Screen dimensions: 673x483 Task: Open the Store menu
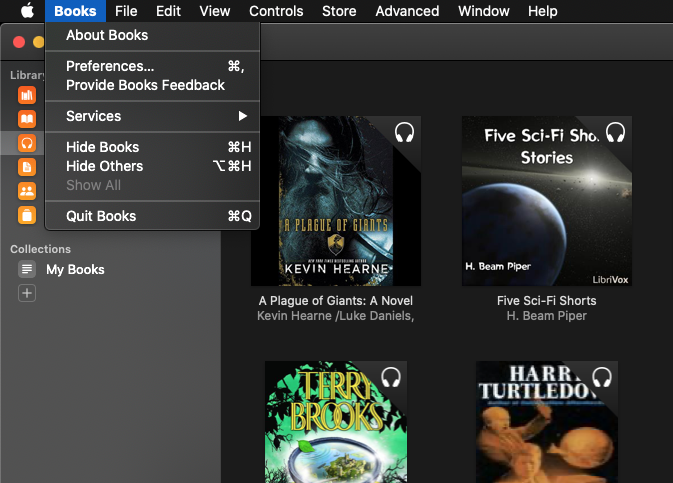[339, 11]
